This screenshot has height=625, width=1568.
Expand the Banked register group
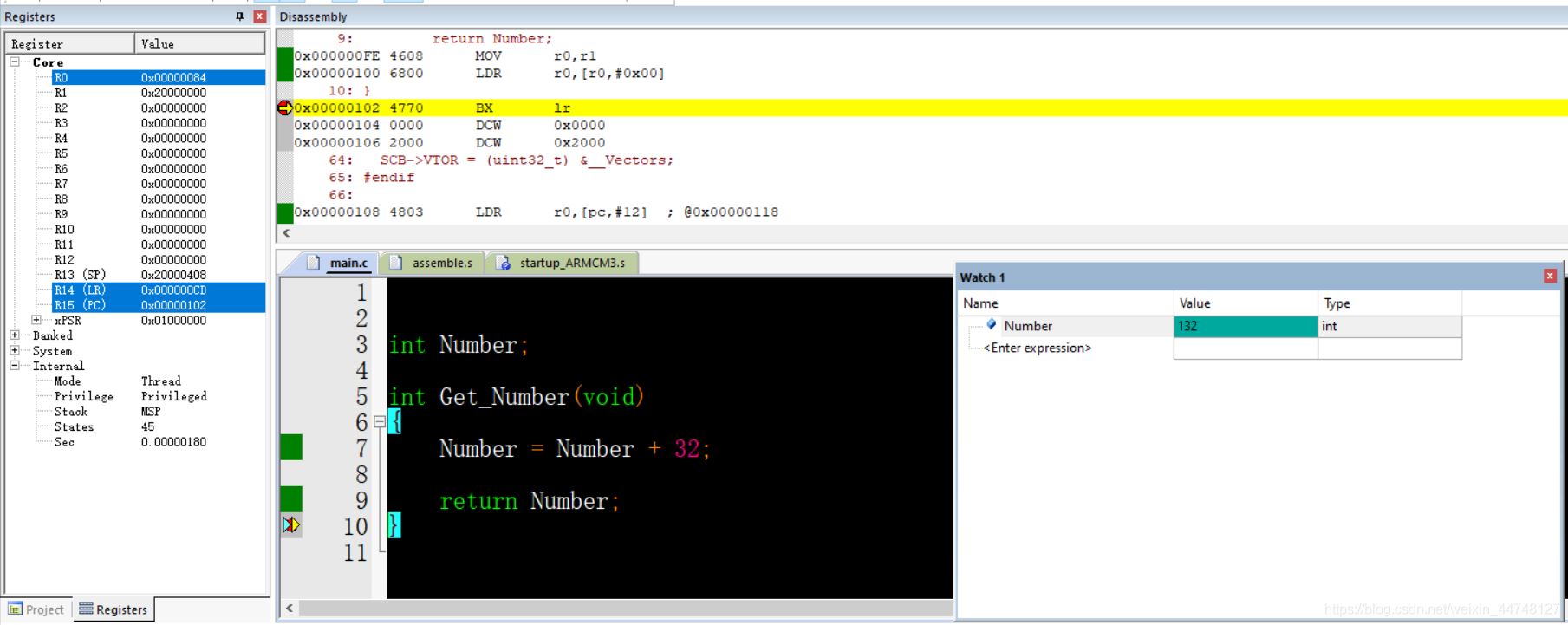[15, 335]
